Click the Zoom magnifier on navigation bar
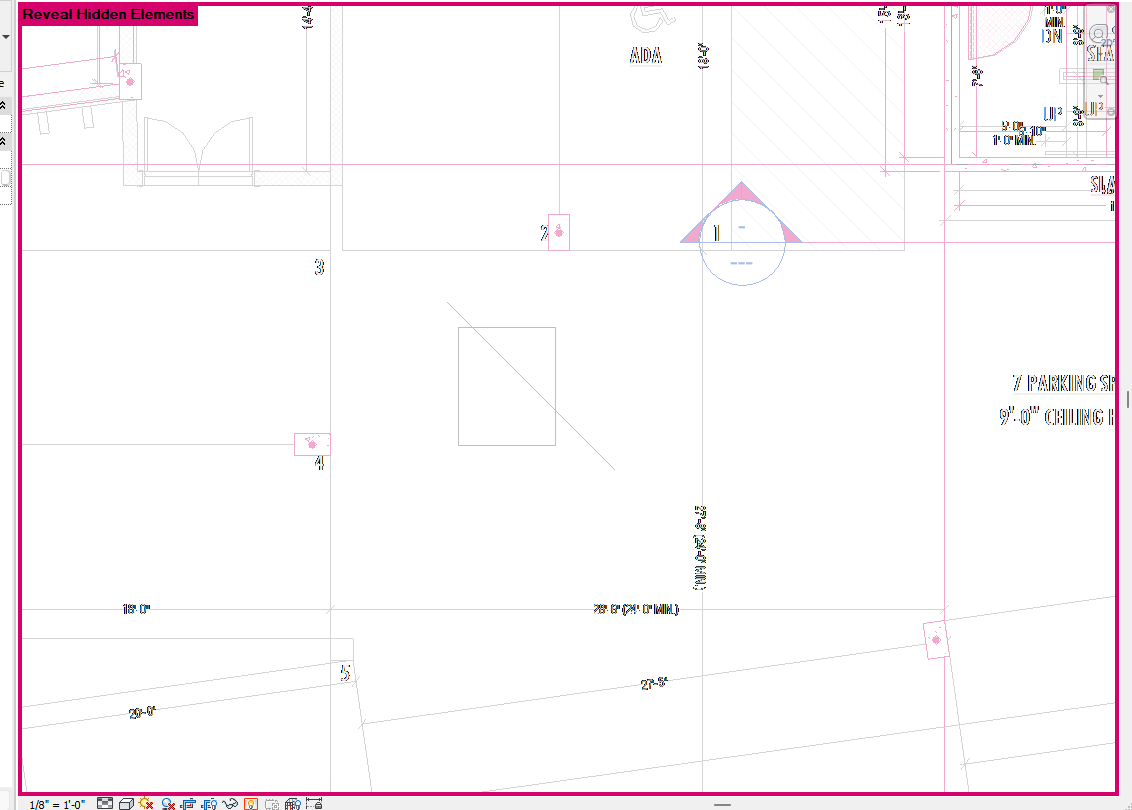The height and width of the screenshot is (810, 1132). (1099, 76)
